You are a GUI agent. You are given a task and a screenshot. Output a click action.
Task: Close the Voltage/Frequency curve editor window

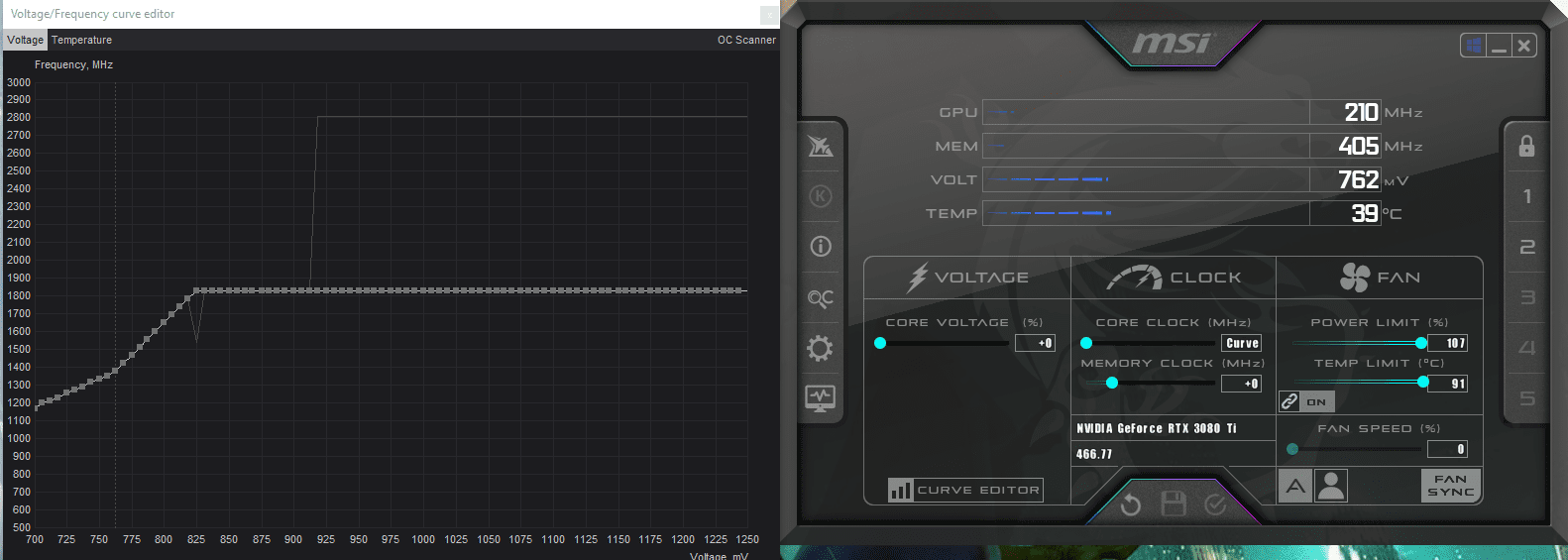tap(769, 15)
